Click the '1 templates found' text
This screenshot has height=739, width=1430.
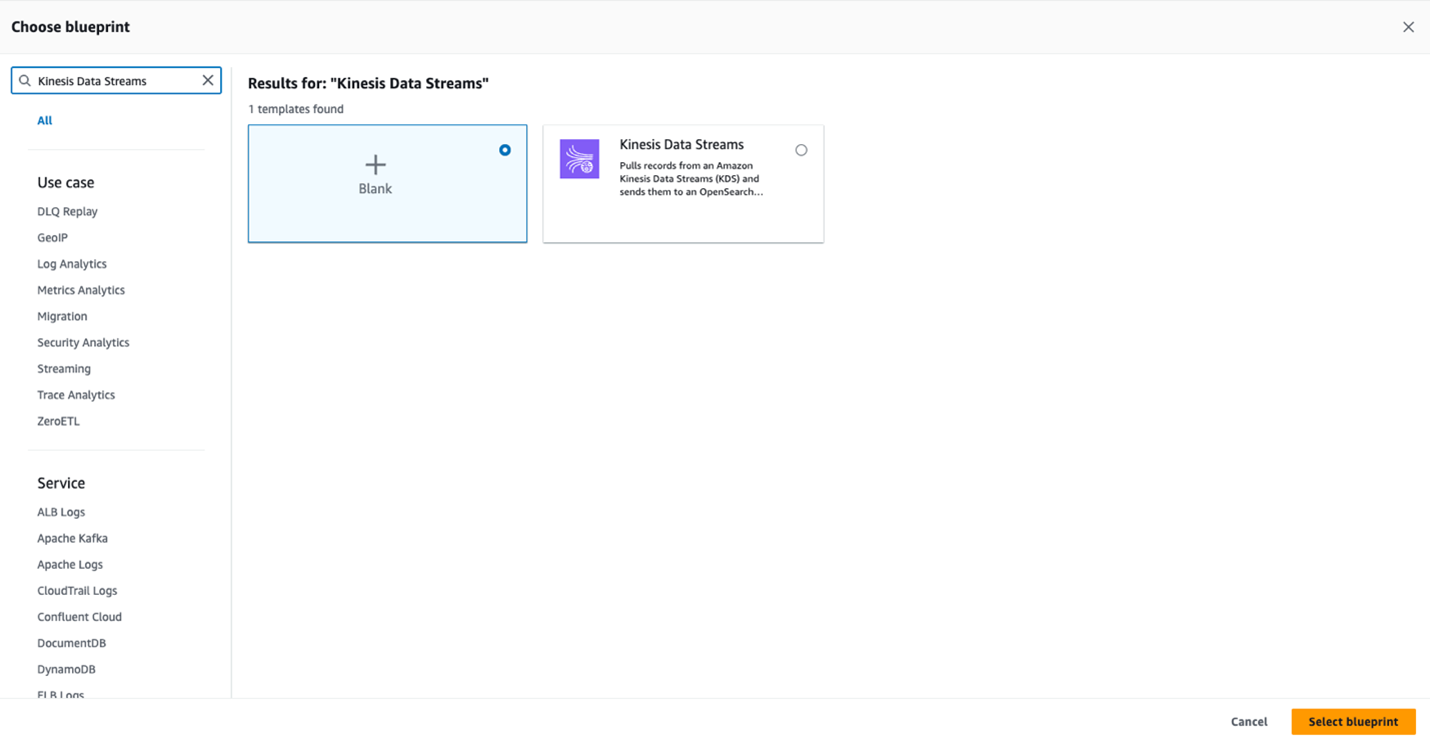click(x=296, y=109)
